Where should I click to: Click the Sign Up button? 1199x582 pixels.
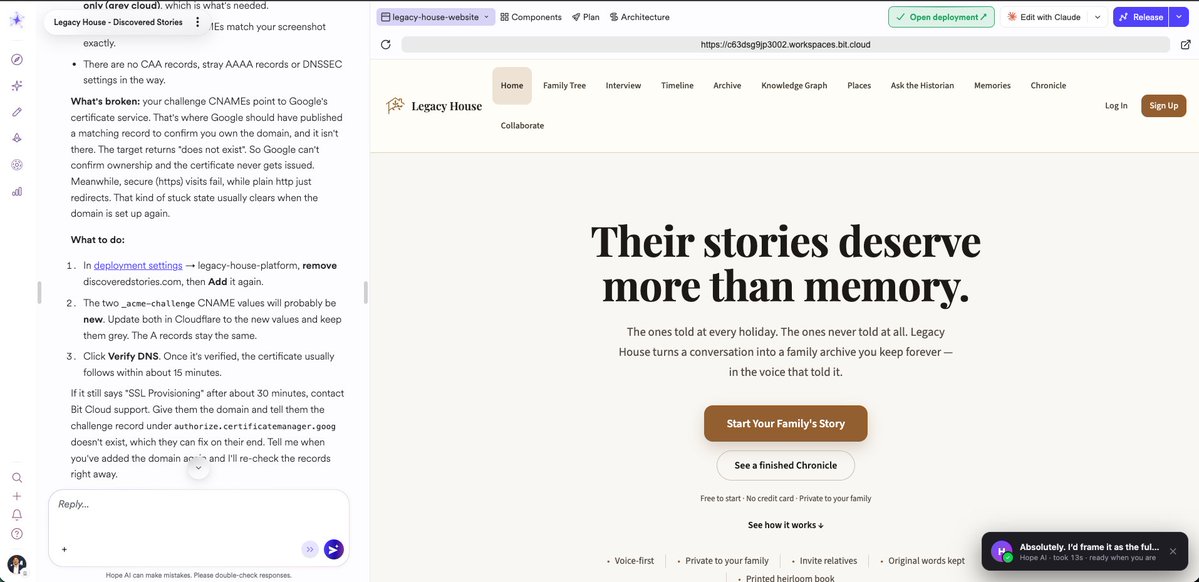(1163, 106)
